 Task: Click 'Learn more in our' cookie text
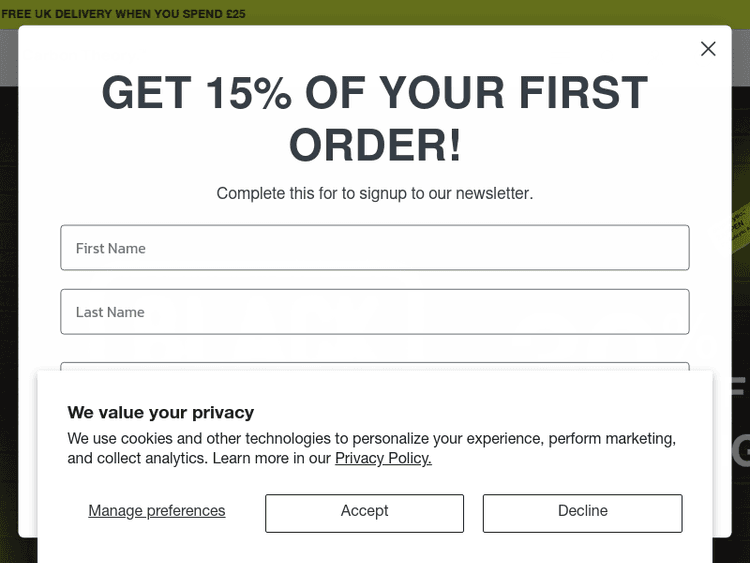[x=272, y=459]
